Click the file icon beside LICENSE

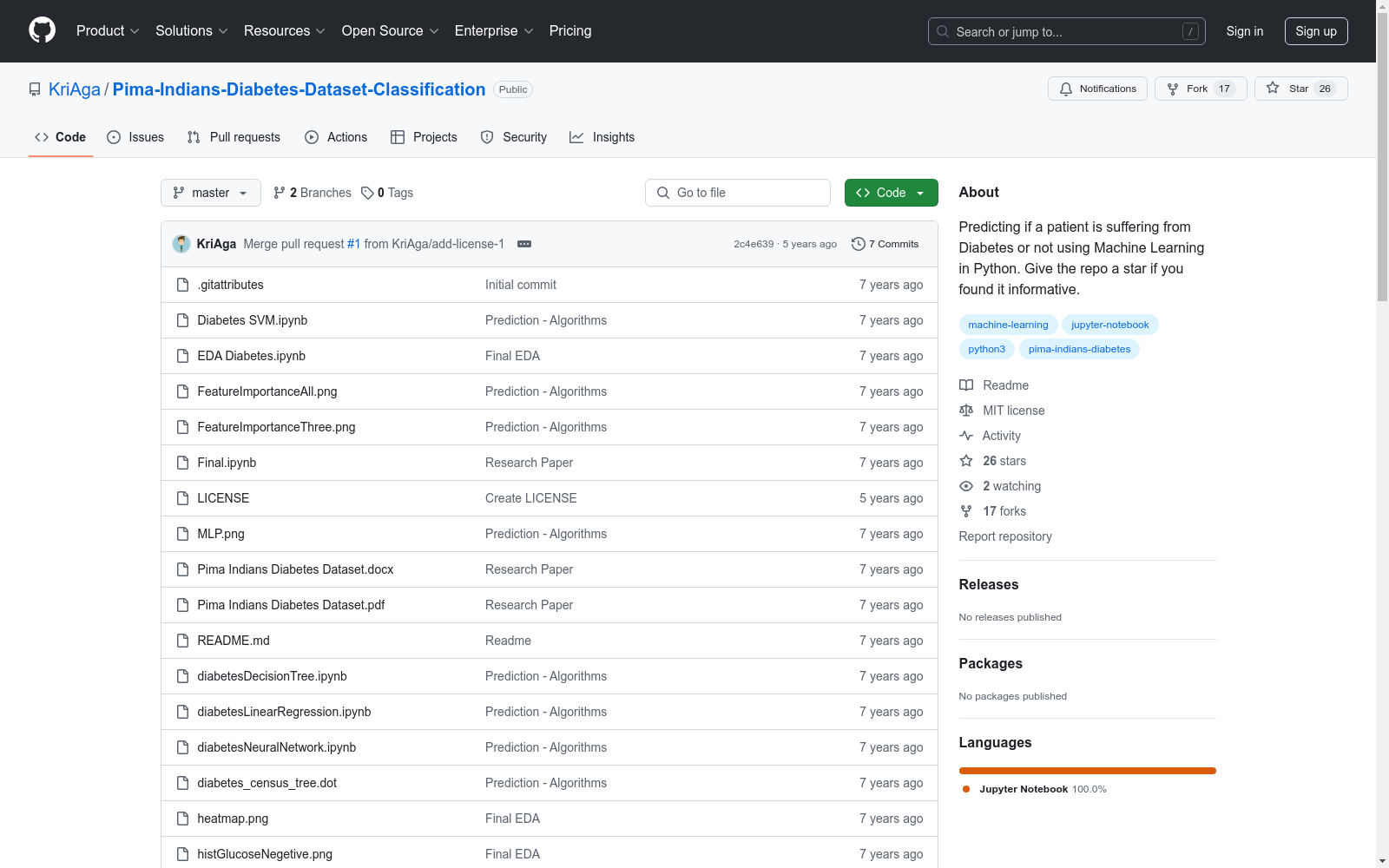coord(182,498)
